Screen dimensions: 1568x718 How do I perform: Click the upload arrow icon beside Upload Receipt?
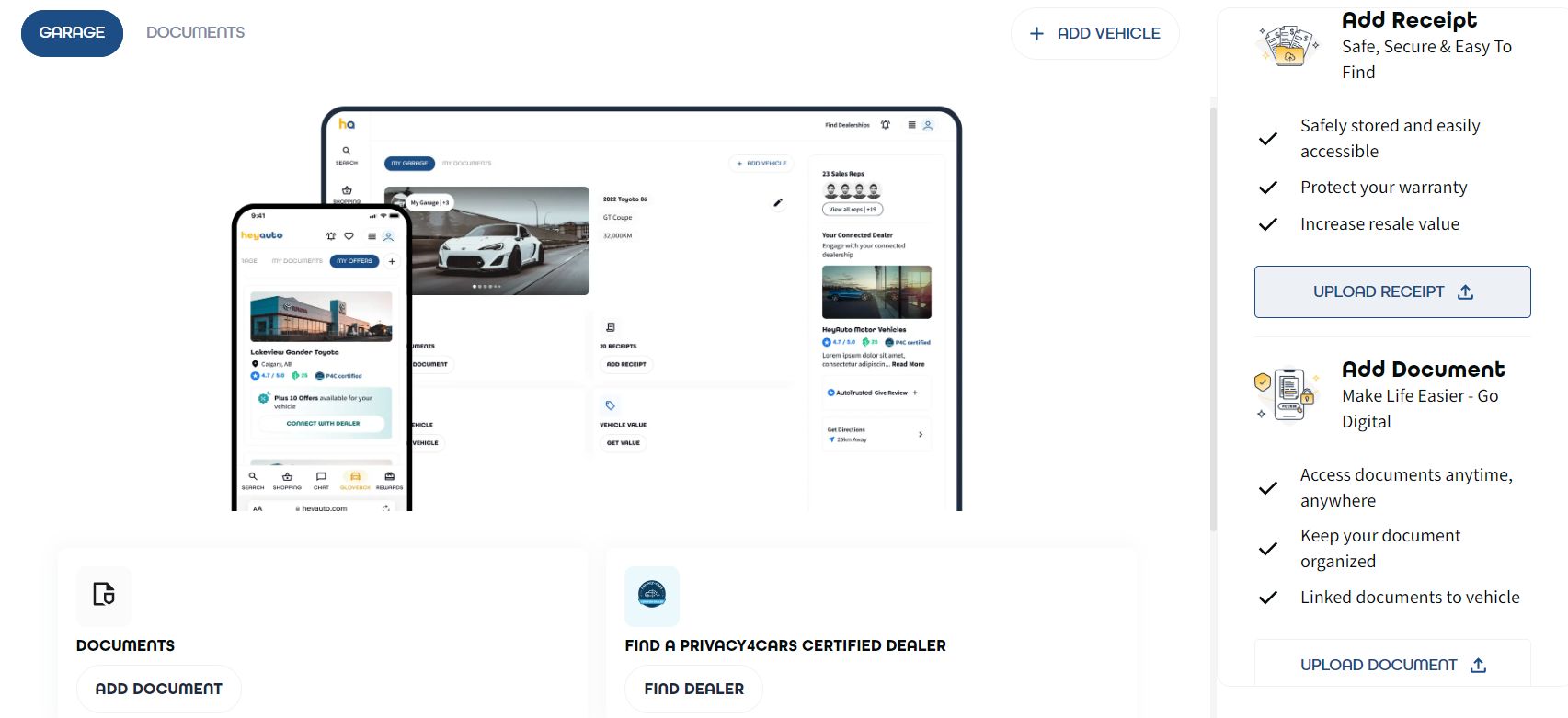1466,291
